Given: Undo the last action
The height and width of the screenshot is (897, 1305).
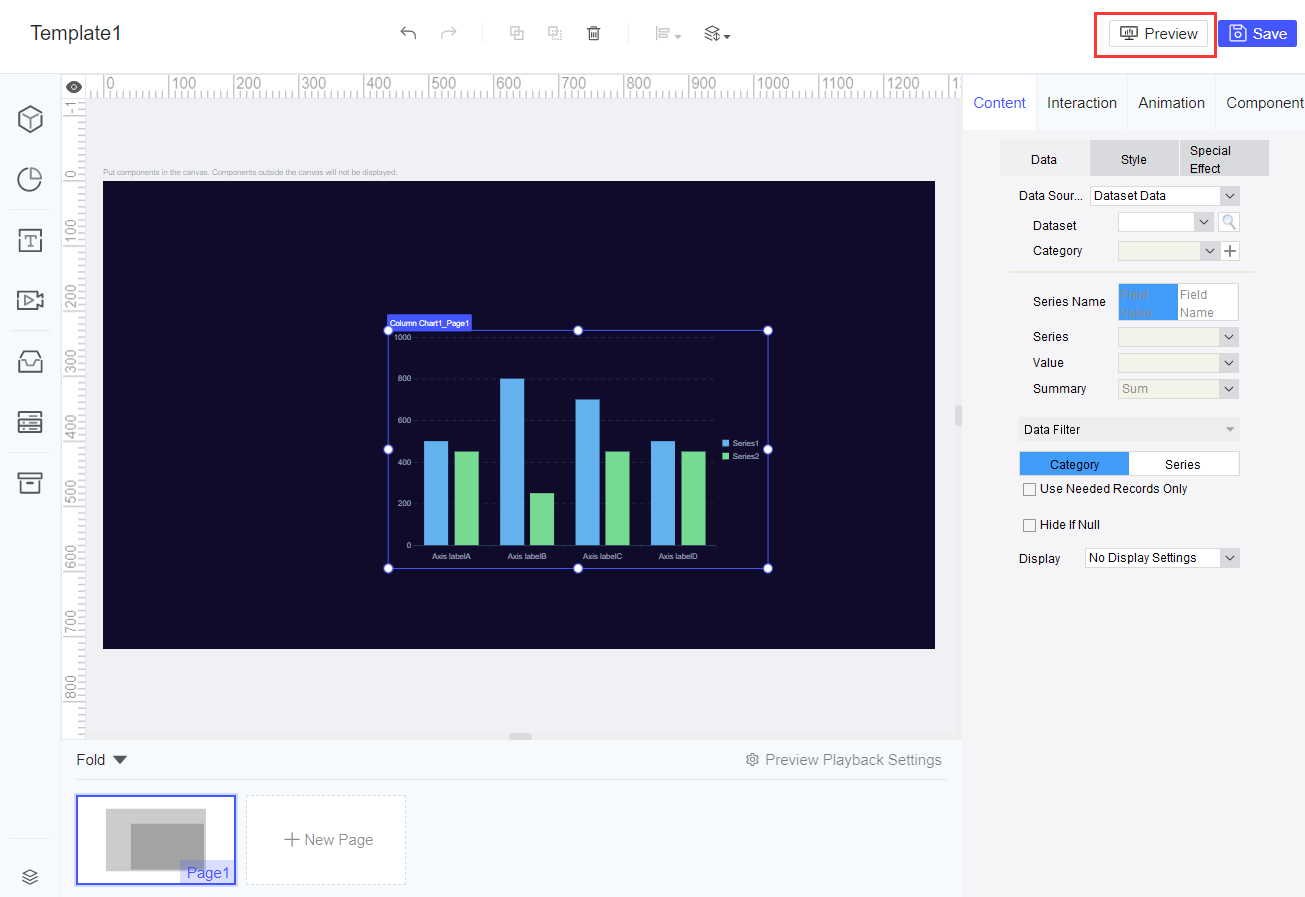Looking at the screenshot, I should point(408,33).
